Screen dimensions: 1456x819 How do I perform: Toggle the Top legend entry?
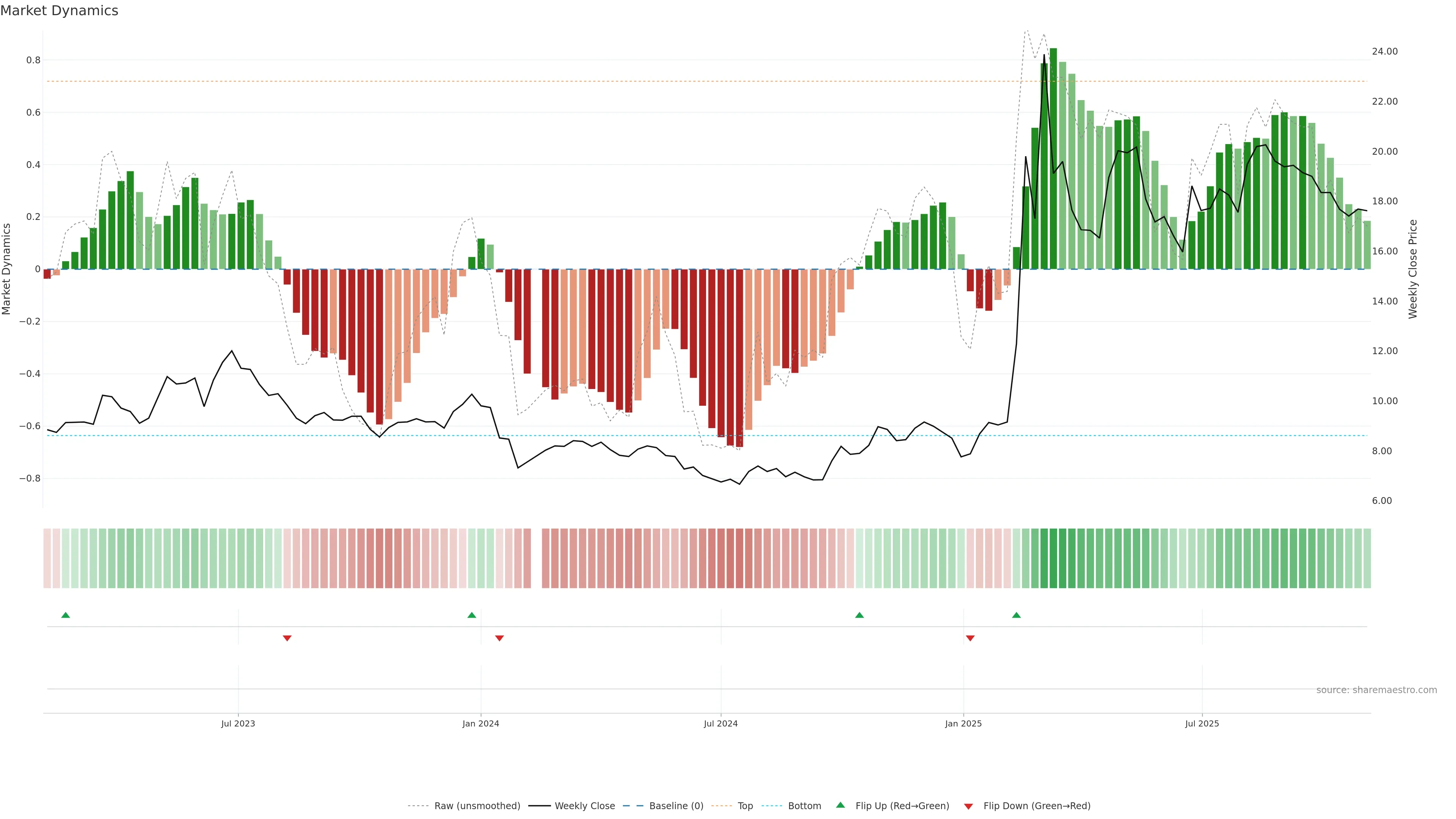745,806
